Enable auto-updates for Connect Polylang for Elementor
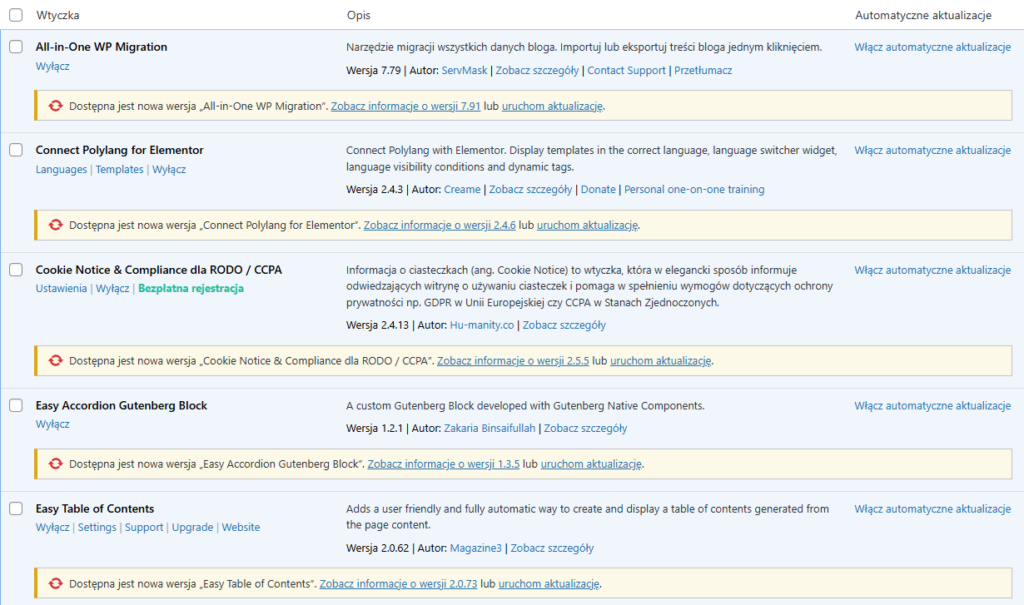 pyautogui.click(x=932, y=150)
